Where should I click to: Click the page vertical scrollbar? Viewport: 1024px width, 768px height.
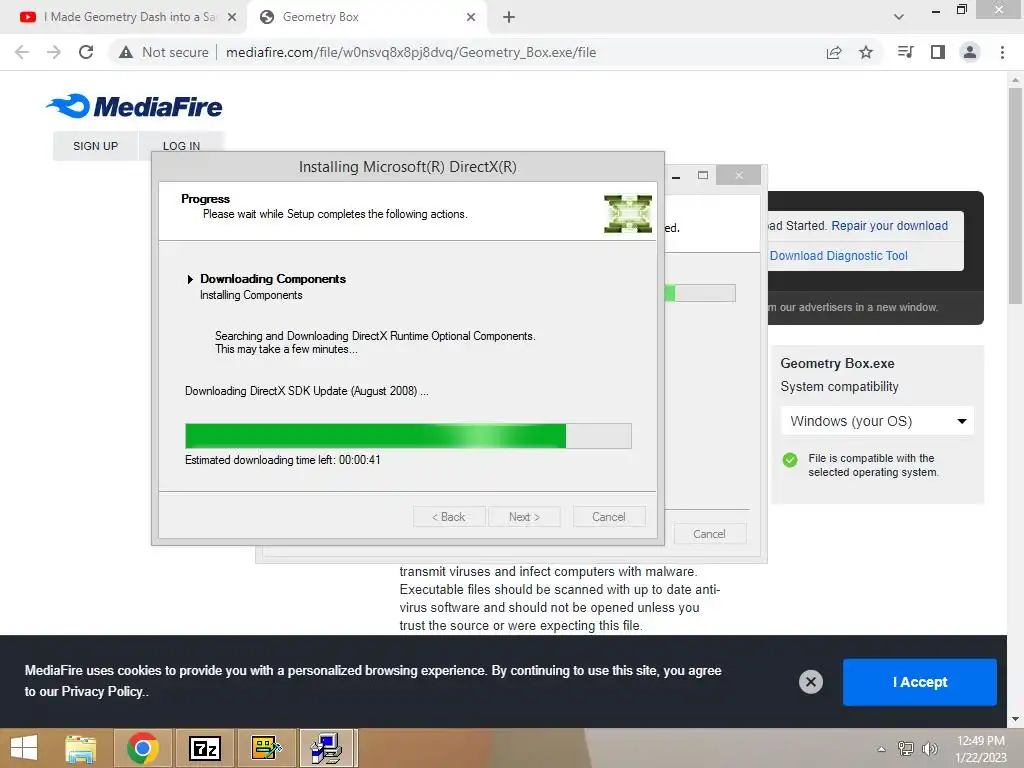click(x=1015, y=196)
